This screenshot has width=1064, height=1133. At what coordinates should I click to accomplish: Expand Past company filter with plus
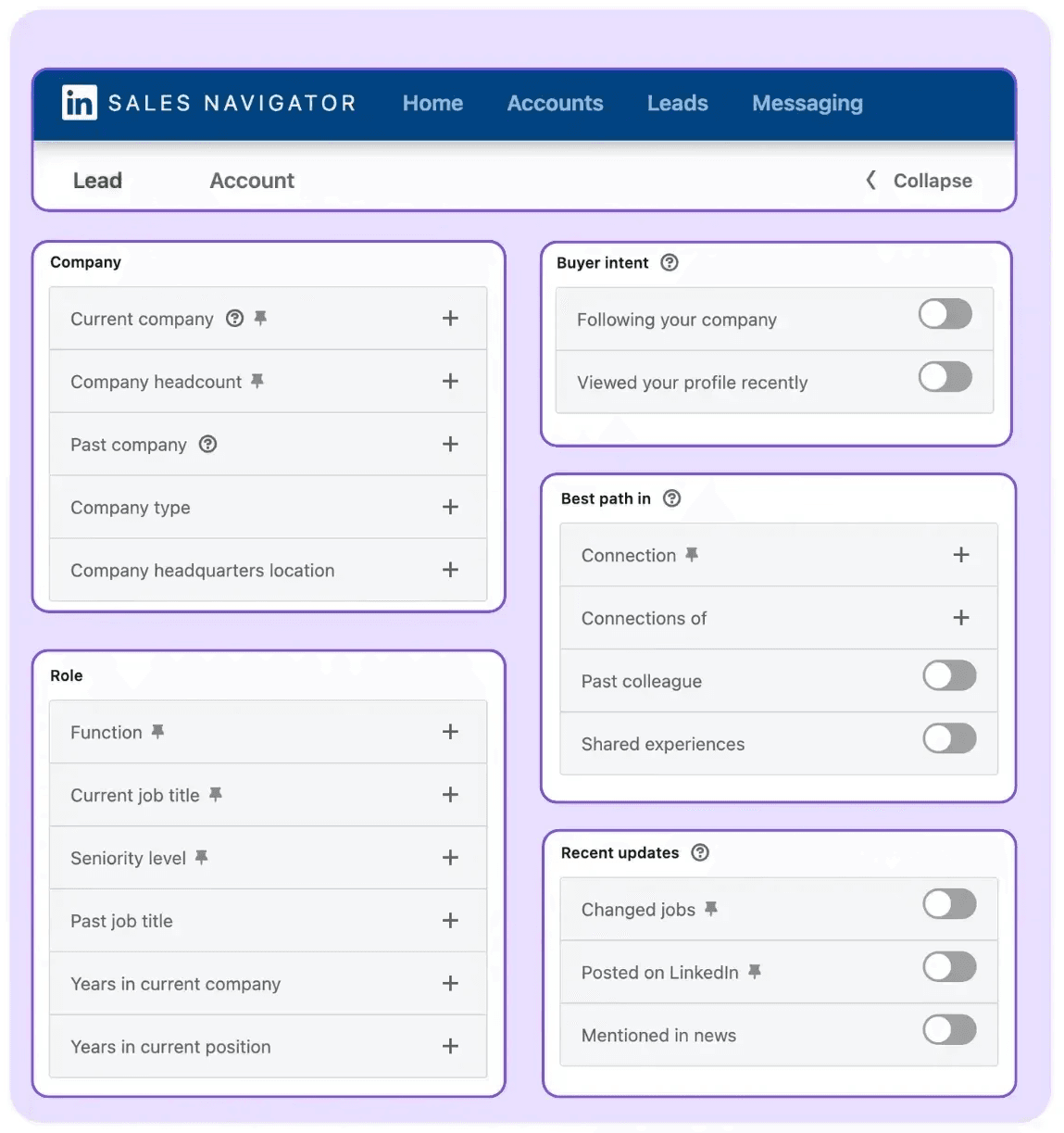tap(450, 444)
